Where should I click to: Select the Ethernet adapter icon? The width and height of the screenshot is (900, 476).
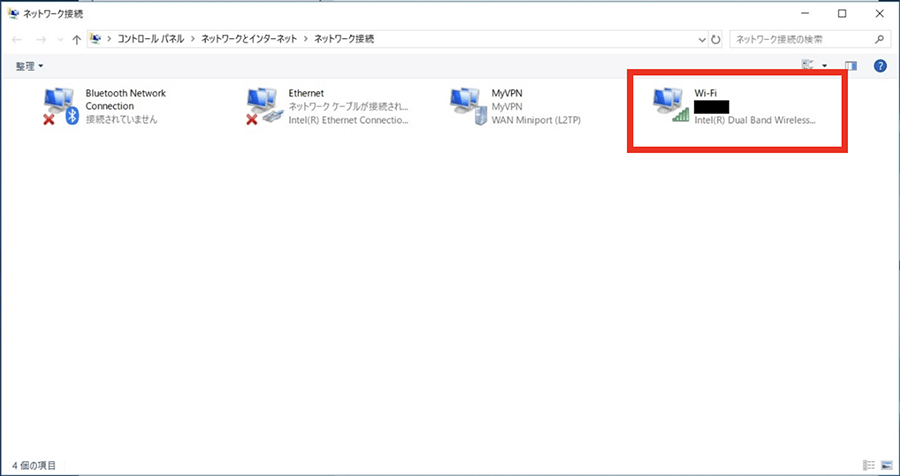tap(265, 107)
